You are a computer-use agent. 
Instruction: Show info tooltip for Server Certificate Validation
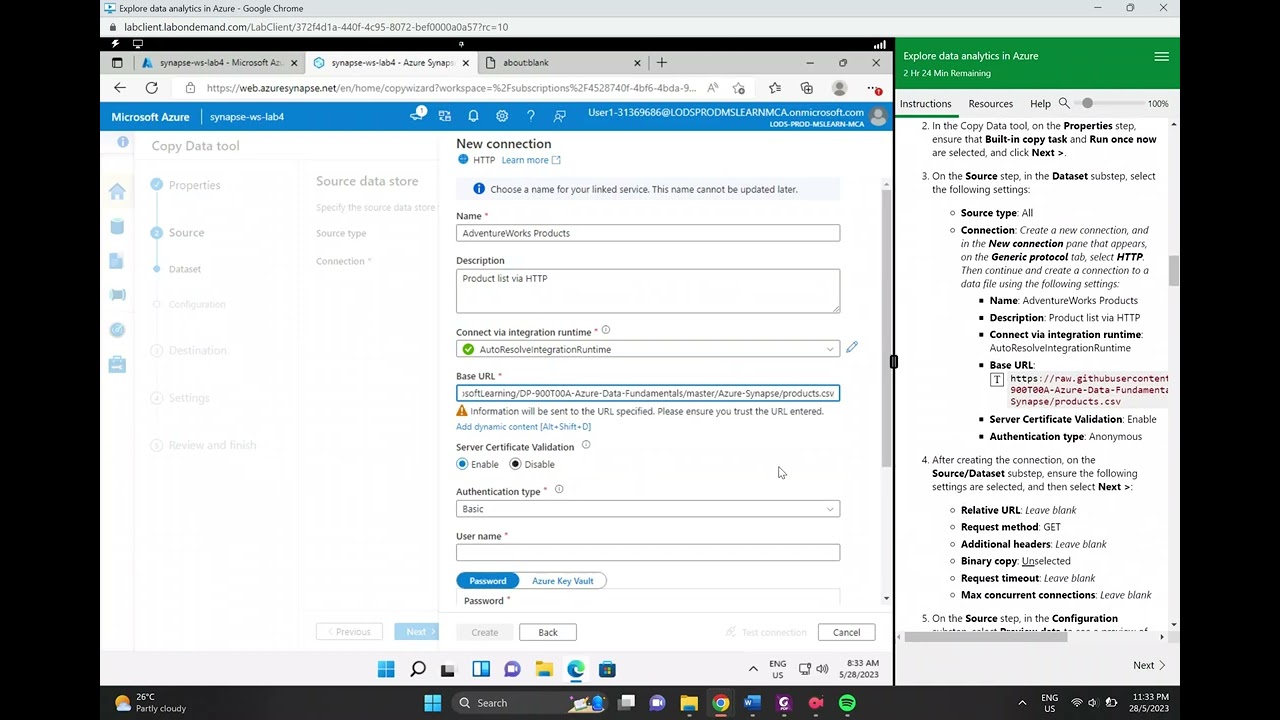586,445
